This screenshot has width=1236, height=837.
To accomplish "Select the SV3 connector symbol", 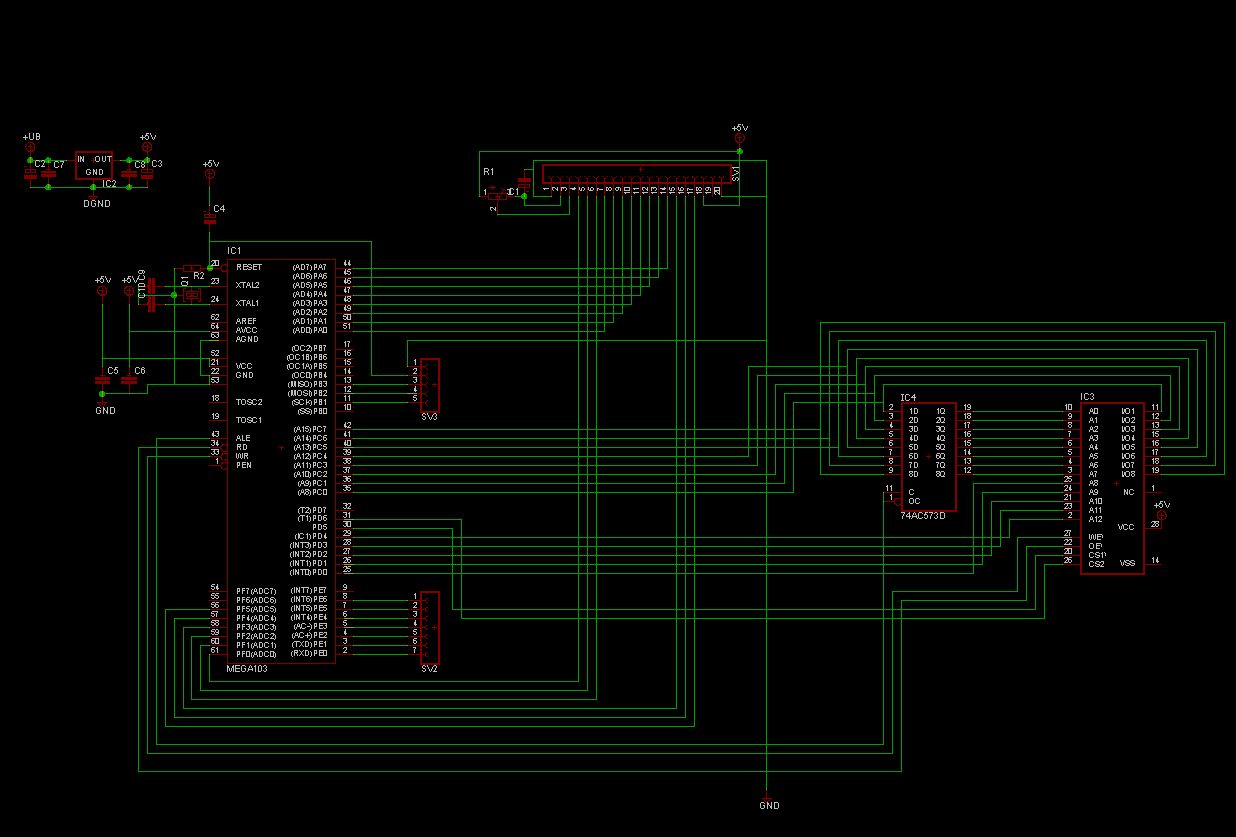I will (x=430, y=385).
